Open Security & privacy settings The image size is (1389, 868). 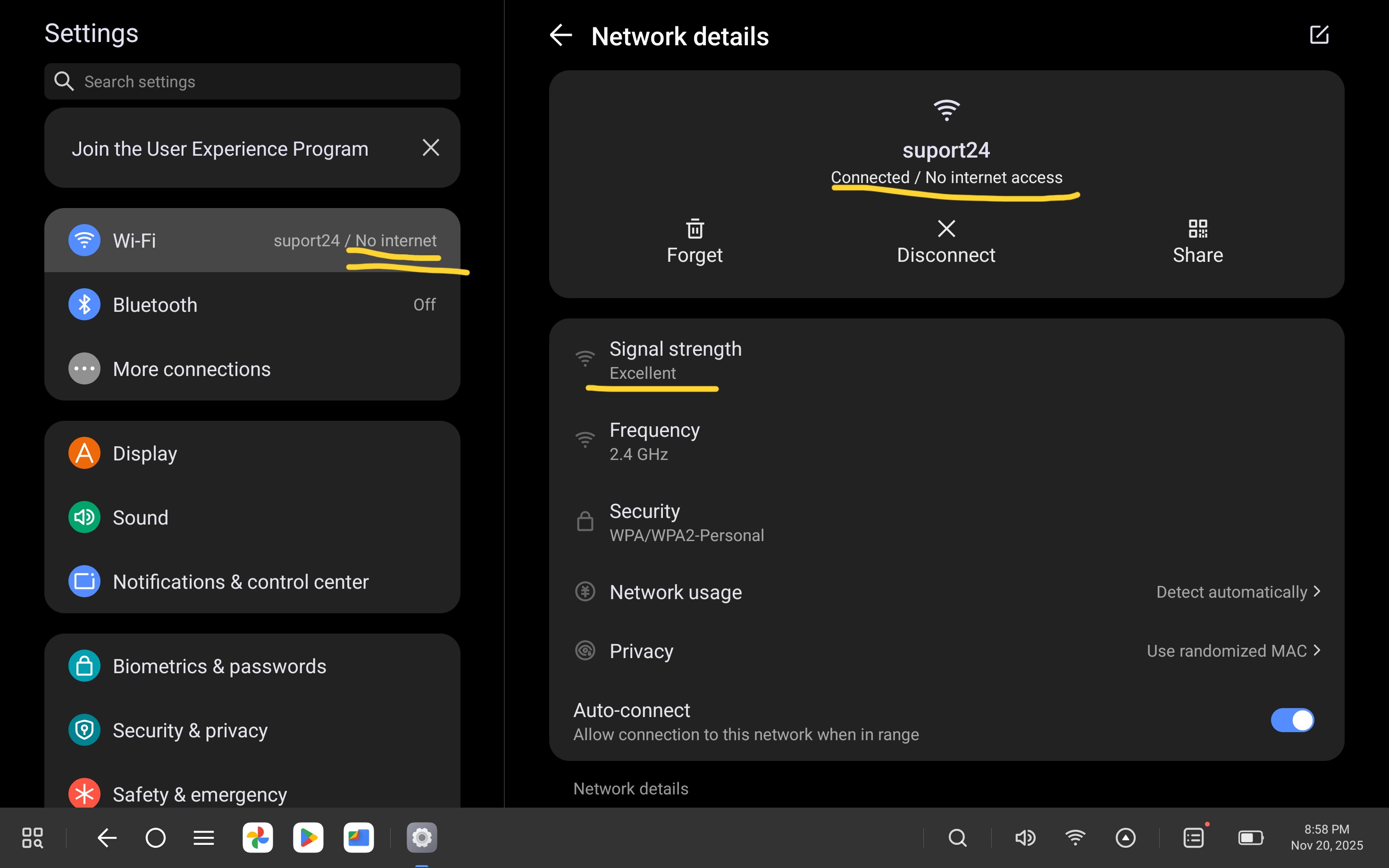pyautogui.click(x=252, y=730)
